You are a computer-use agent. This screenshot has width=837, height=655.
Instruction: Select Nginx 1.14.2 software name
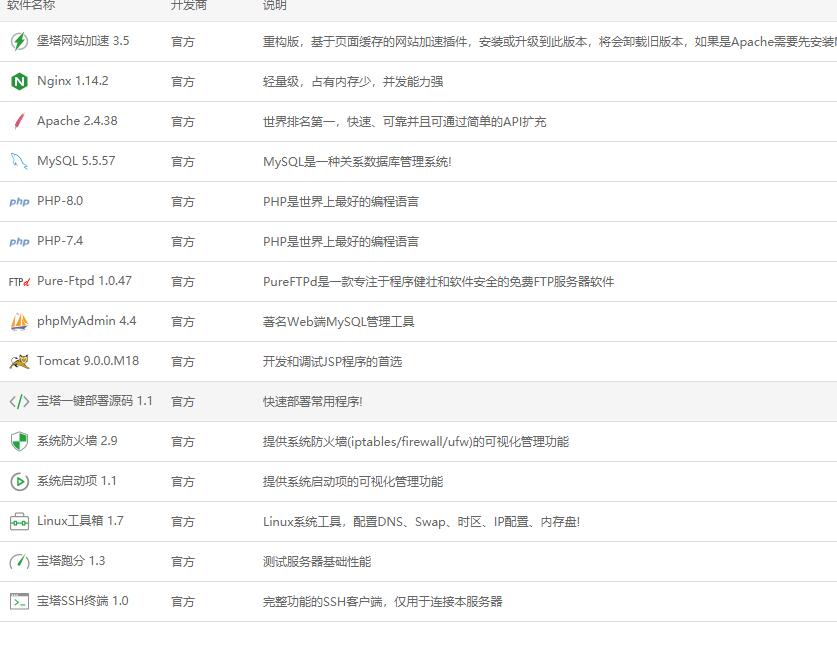(73, 81)
